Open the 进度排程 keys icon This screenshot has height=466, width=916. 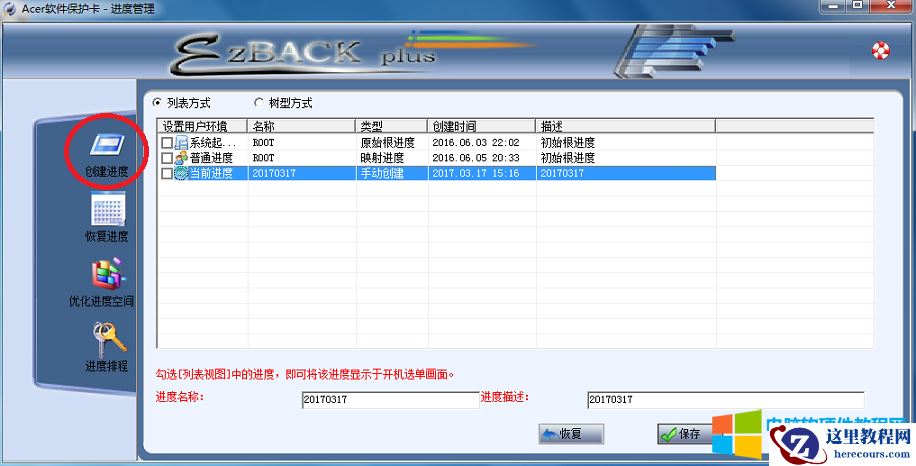click(x=109, y=340)
